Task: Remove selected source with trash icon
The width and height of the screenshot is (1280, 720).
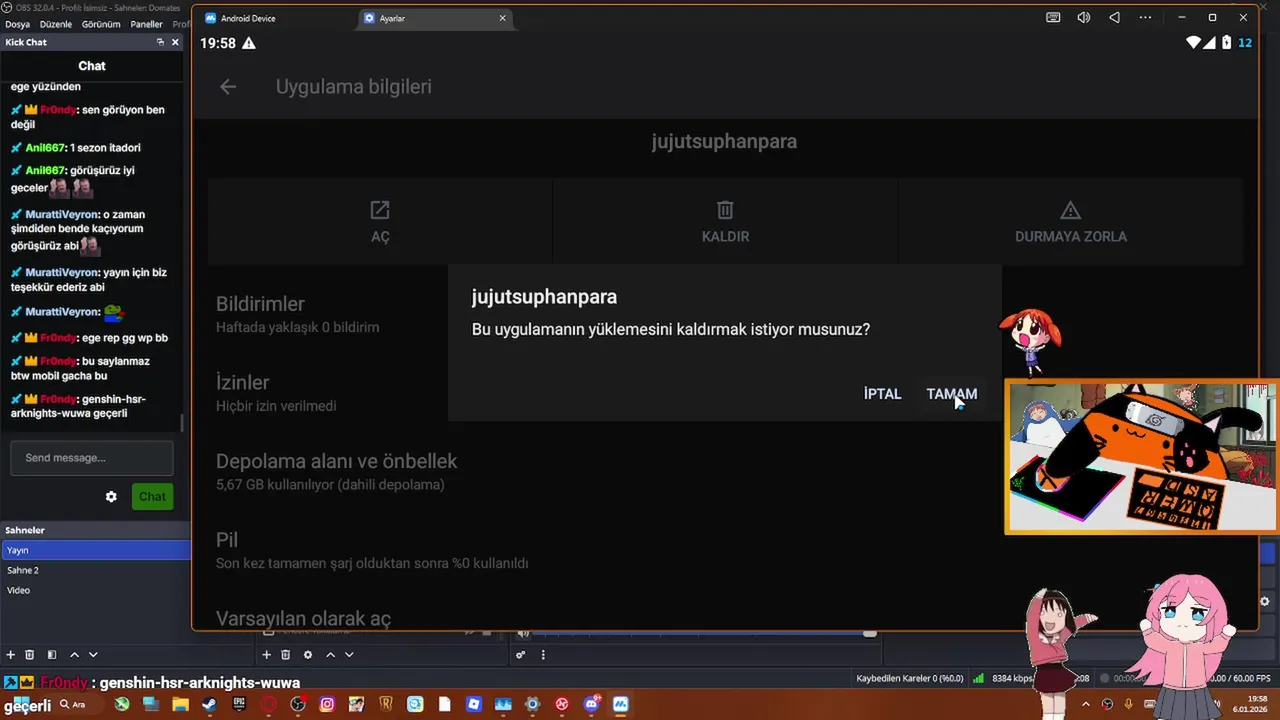Action: pyautogui.click(x=285, y=655)
